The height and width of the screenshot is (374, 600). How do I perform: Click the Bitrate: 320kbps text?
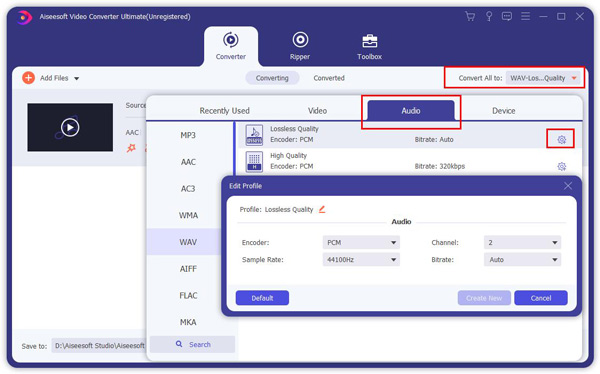(440, 166)
